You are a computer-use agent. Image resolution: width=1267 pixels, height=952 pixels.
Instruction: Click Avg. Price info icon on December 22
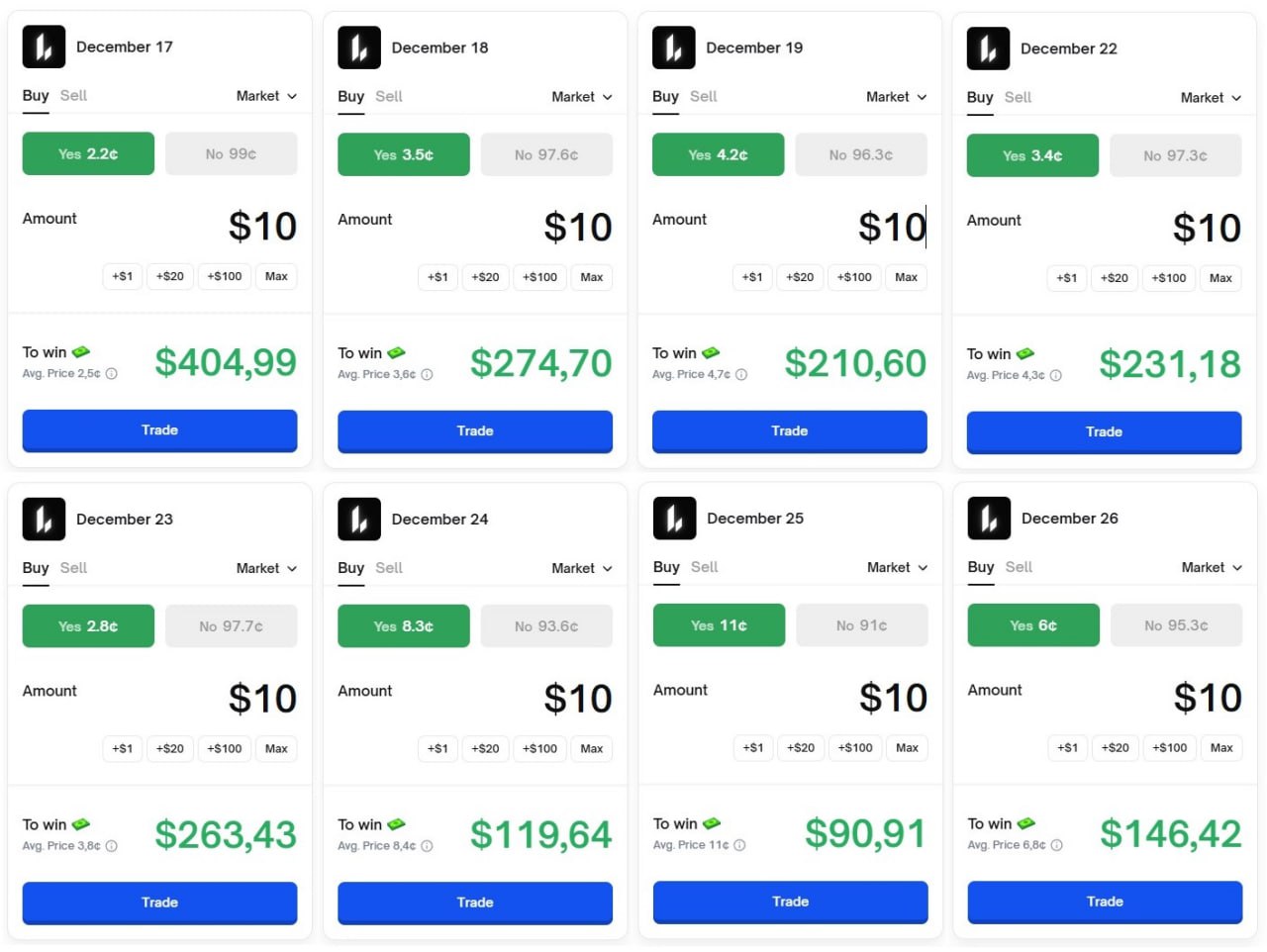[x=1056, y=376]
